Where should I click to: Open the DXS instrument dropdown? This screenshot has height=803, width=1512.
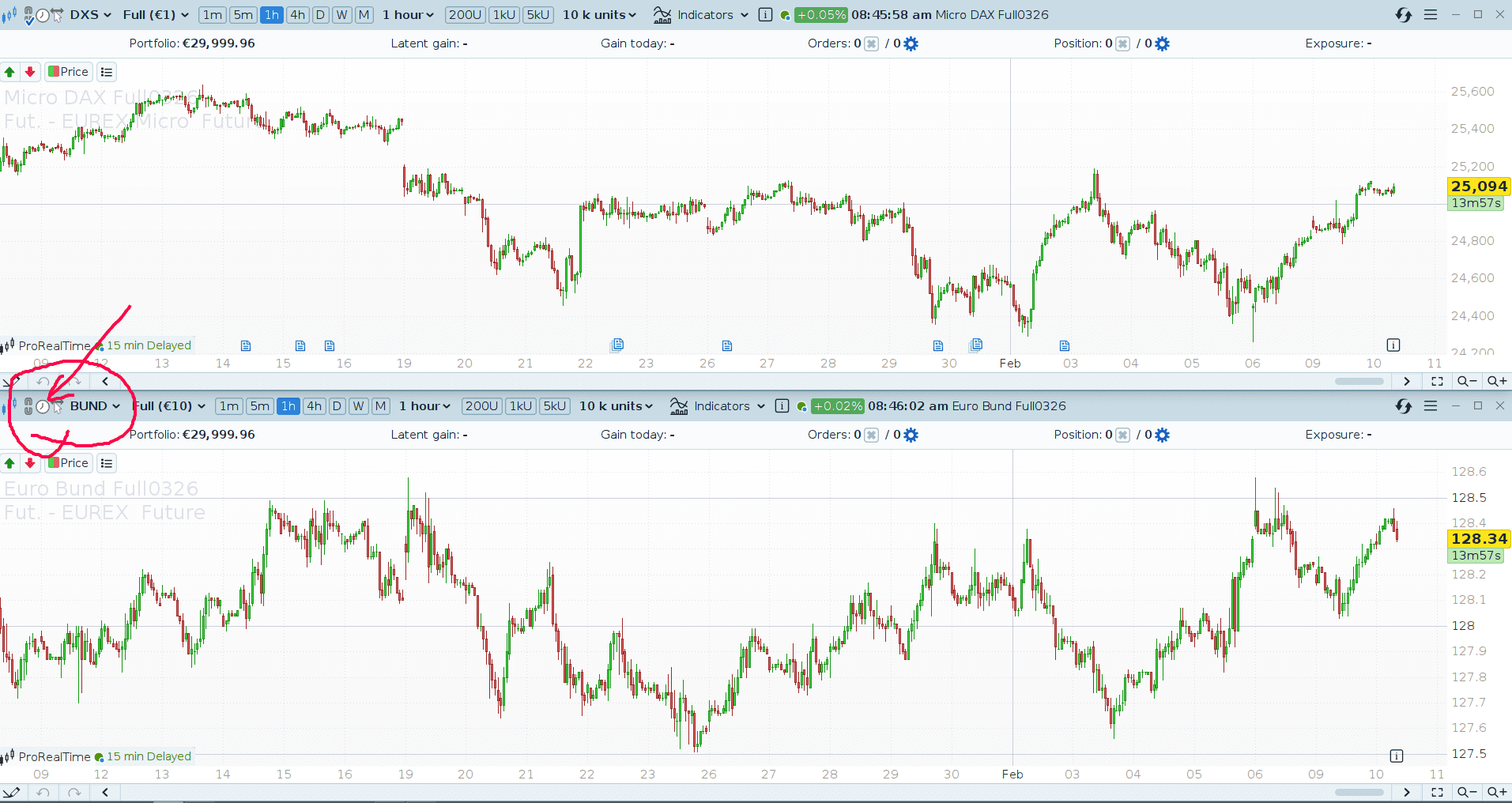point(91,15)
